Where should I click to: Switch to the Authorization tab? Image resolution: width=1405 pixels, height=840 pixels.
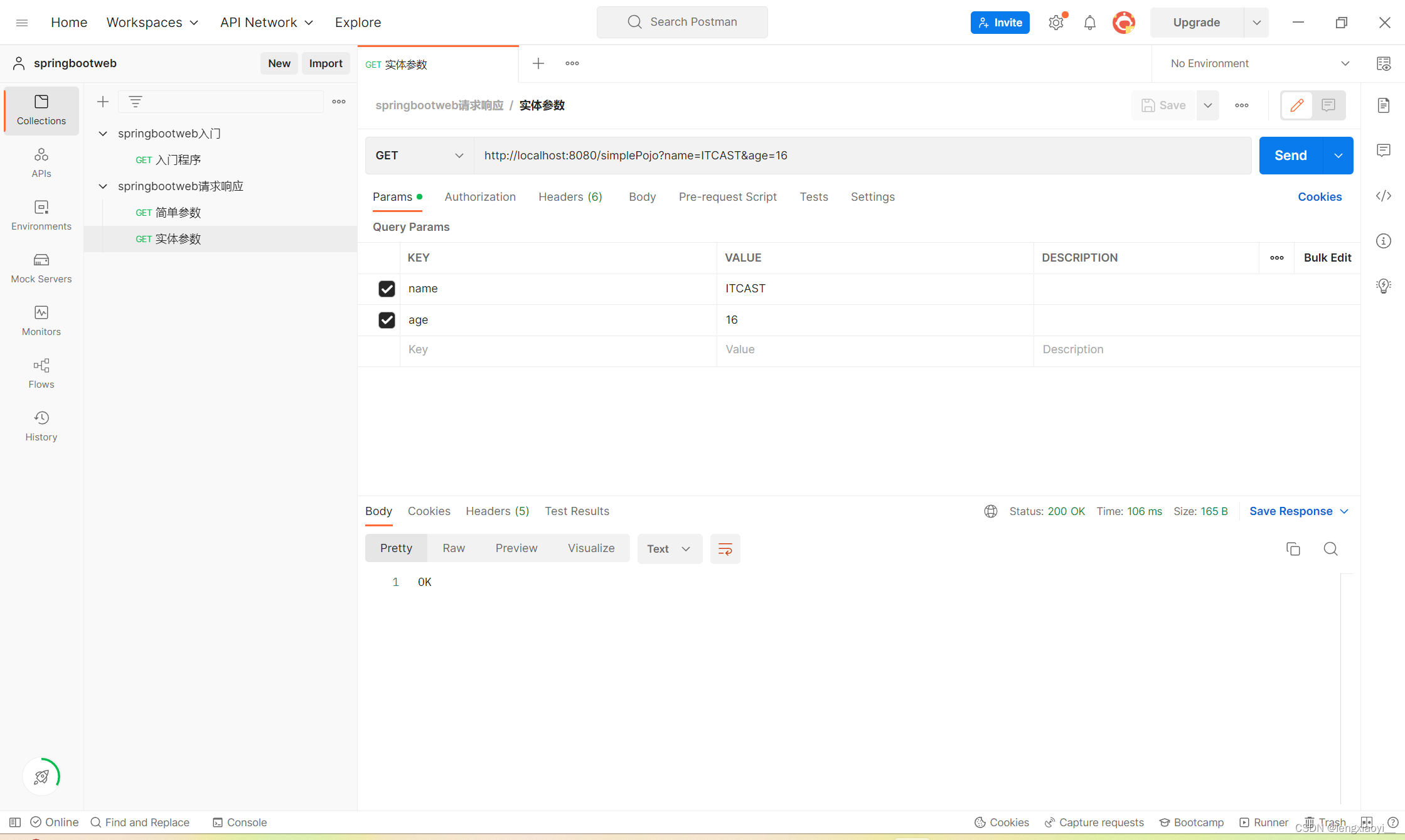point(480,197)
